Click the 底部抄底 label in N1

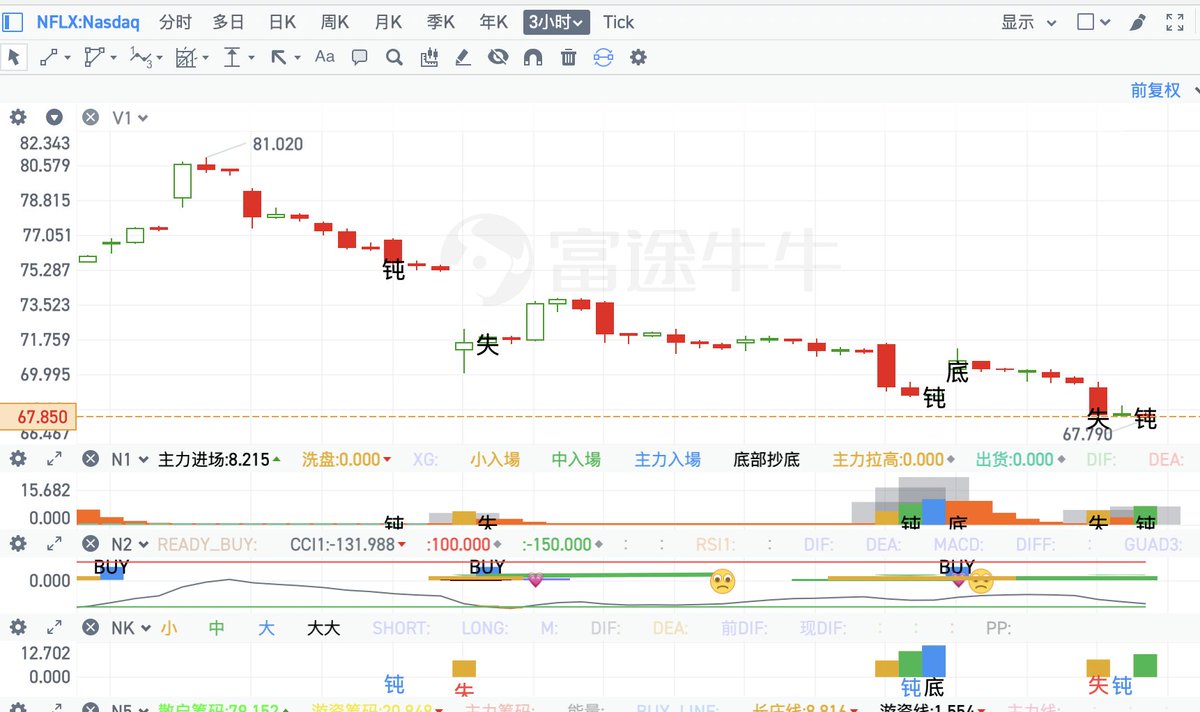(x=767, y=459)
